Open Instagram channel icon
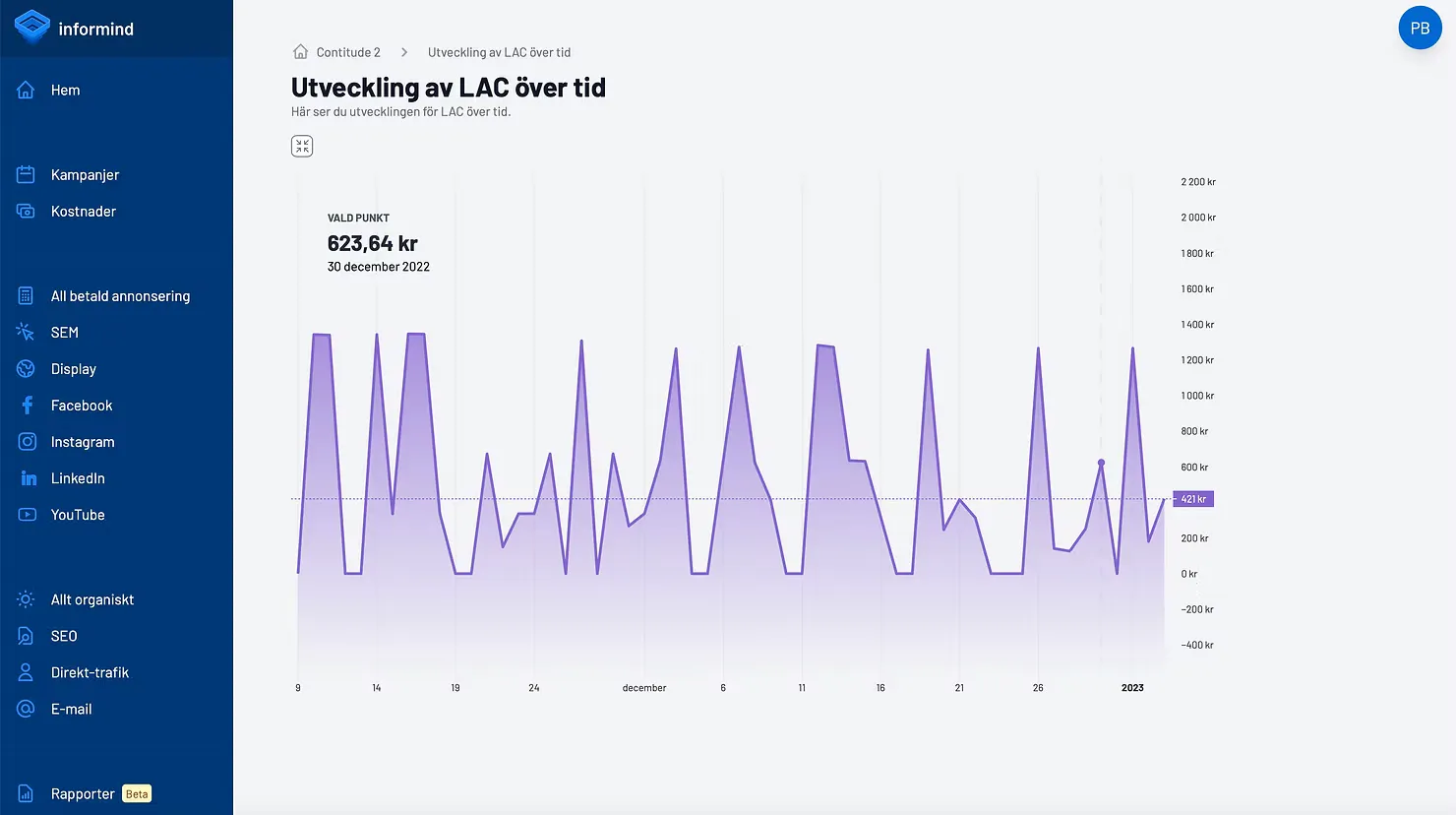 tap(27, 442)
